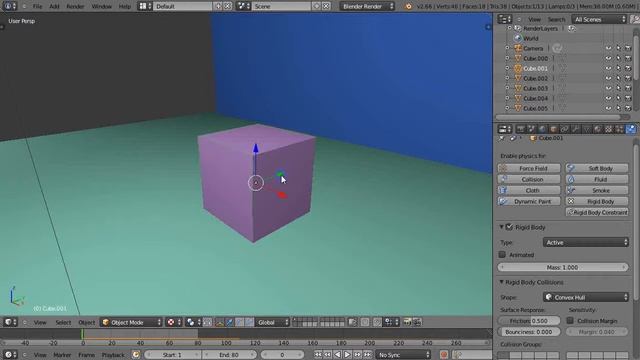
Task: Collapse the Rigid Body Collisions panel
Action: click(x=502, y=282)
